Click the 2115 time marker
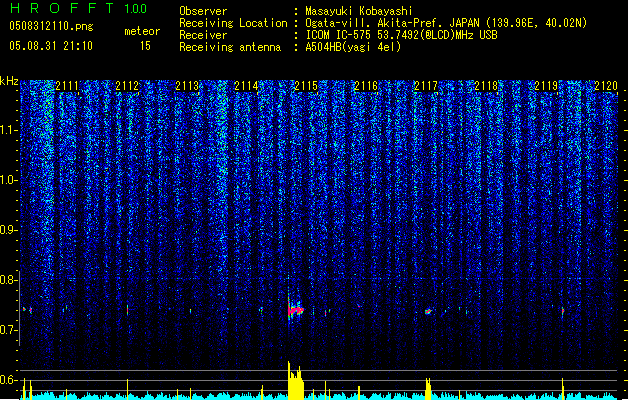The height and width of the screenshot is (400, 629). click(306, 86)
